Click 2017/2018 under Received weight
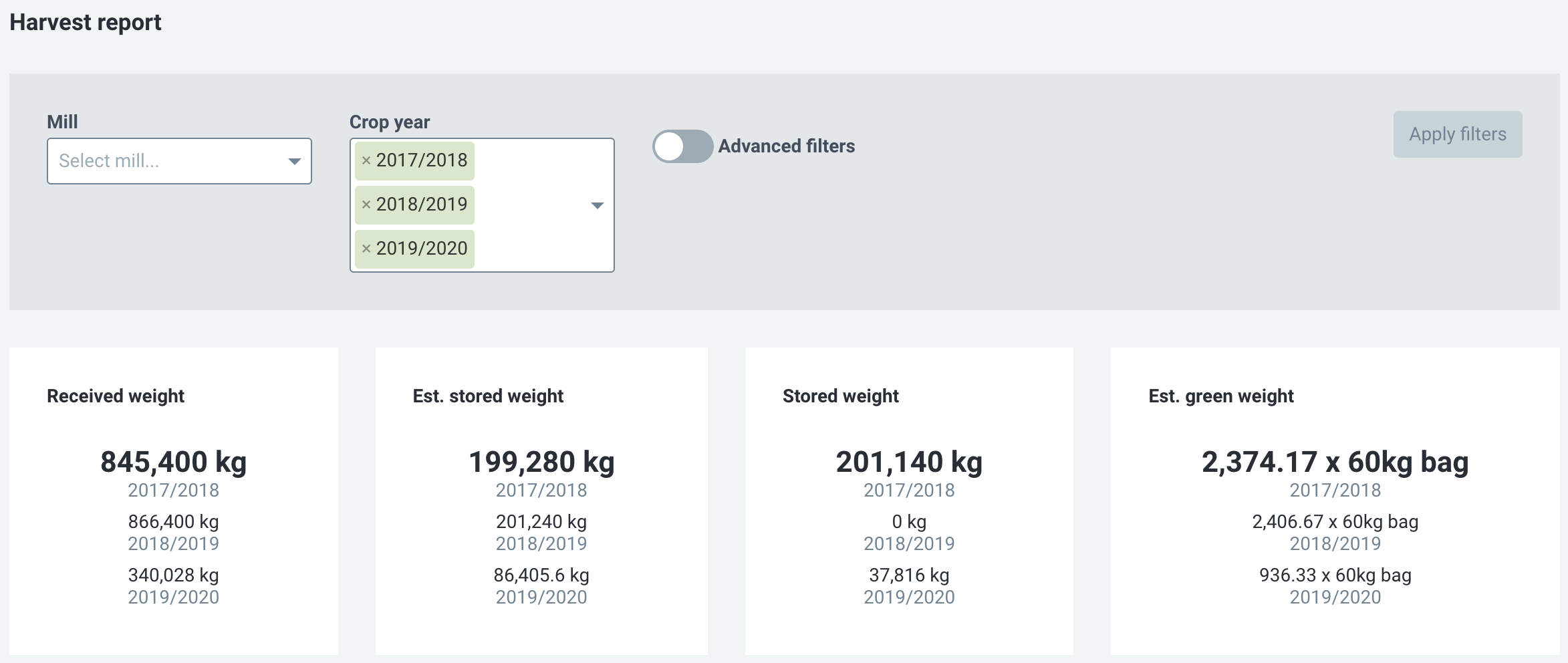This screenshot has width=1568, height=663. [174, 491]
